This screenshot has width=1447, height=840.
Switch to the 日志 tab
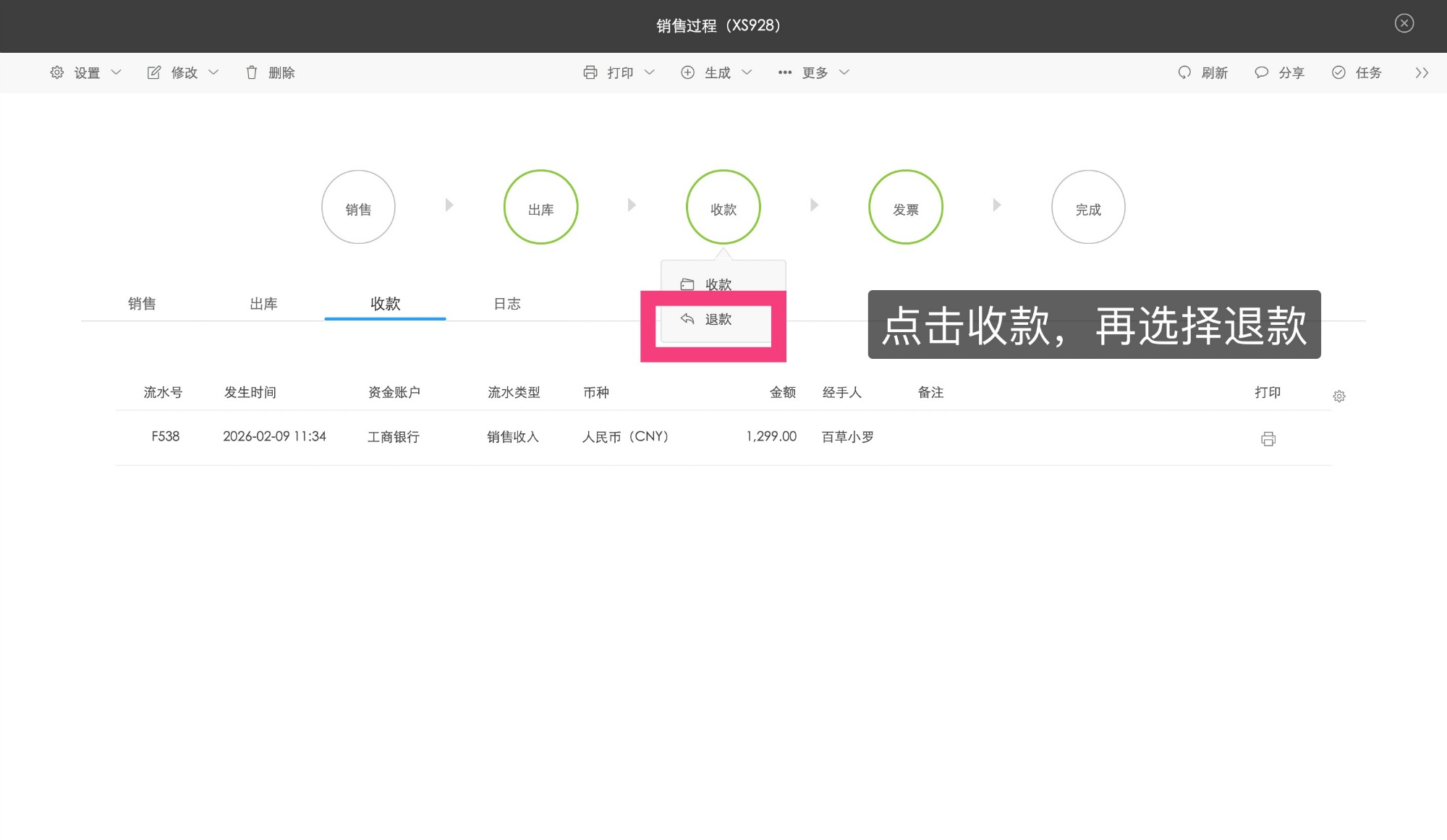(506, 304)
